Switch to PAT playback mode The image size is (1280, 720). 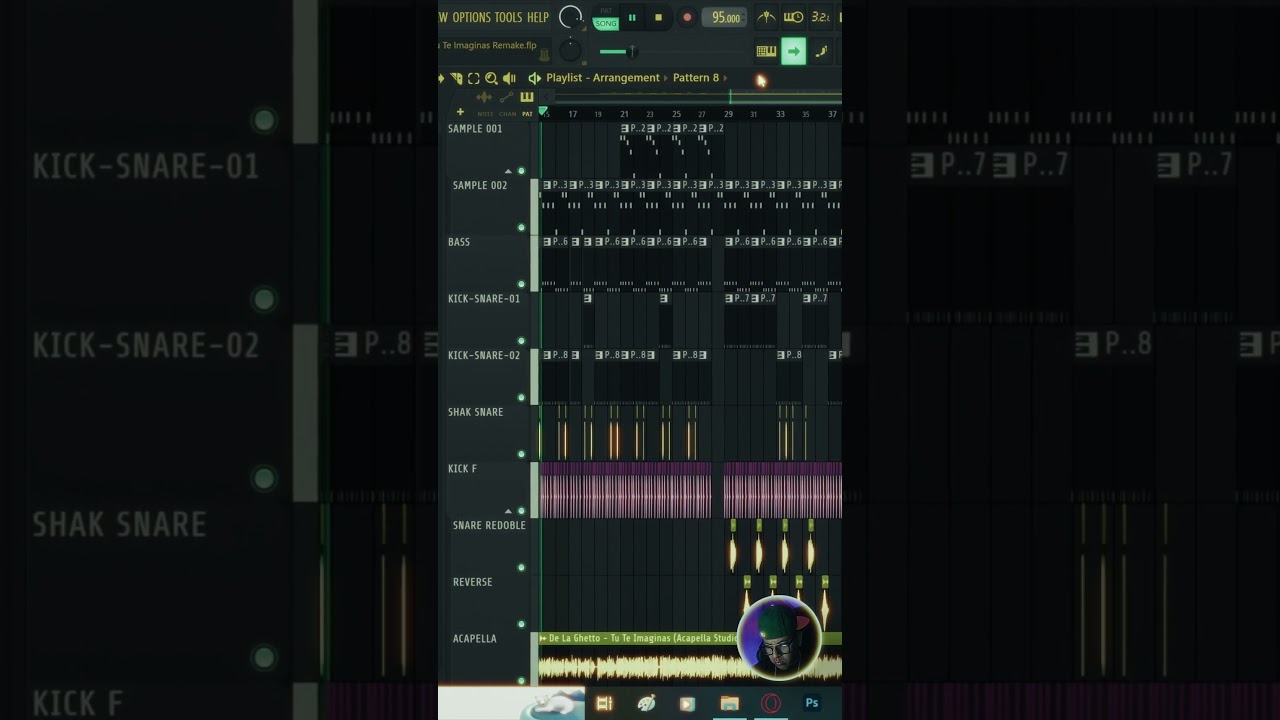[606, 11]
